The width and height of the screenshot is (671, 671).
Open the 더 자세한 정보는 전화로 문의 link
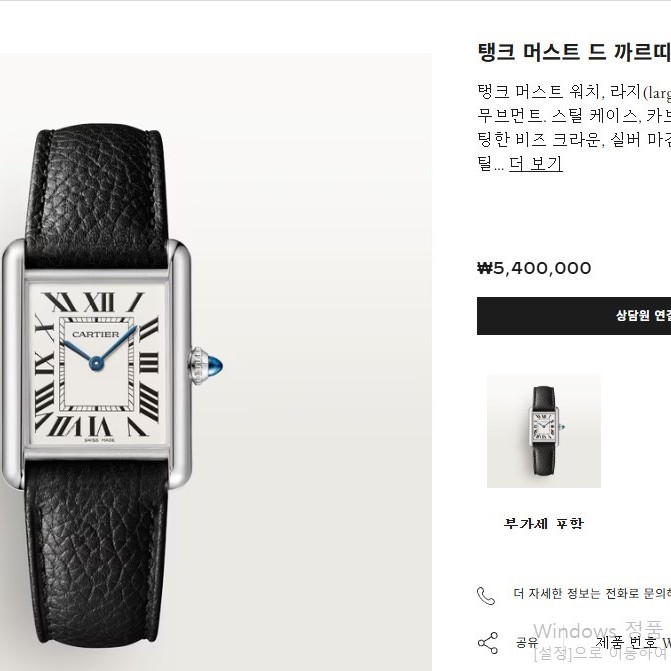pos(592,593)
